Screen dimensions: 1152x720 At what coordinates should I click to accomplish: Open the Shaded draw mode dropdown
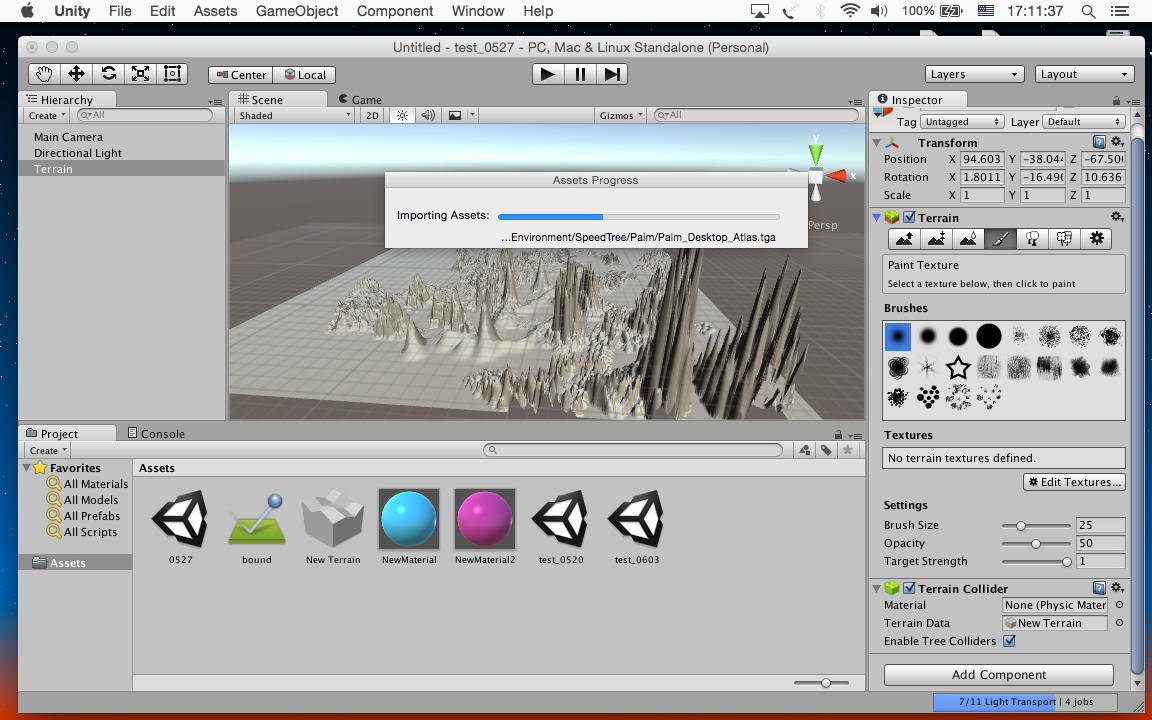[x=294, y=116]
